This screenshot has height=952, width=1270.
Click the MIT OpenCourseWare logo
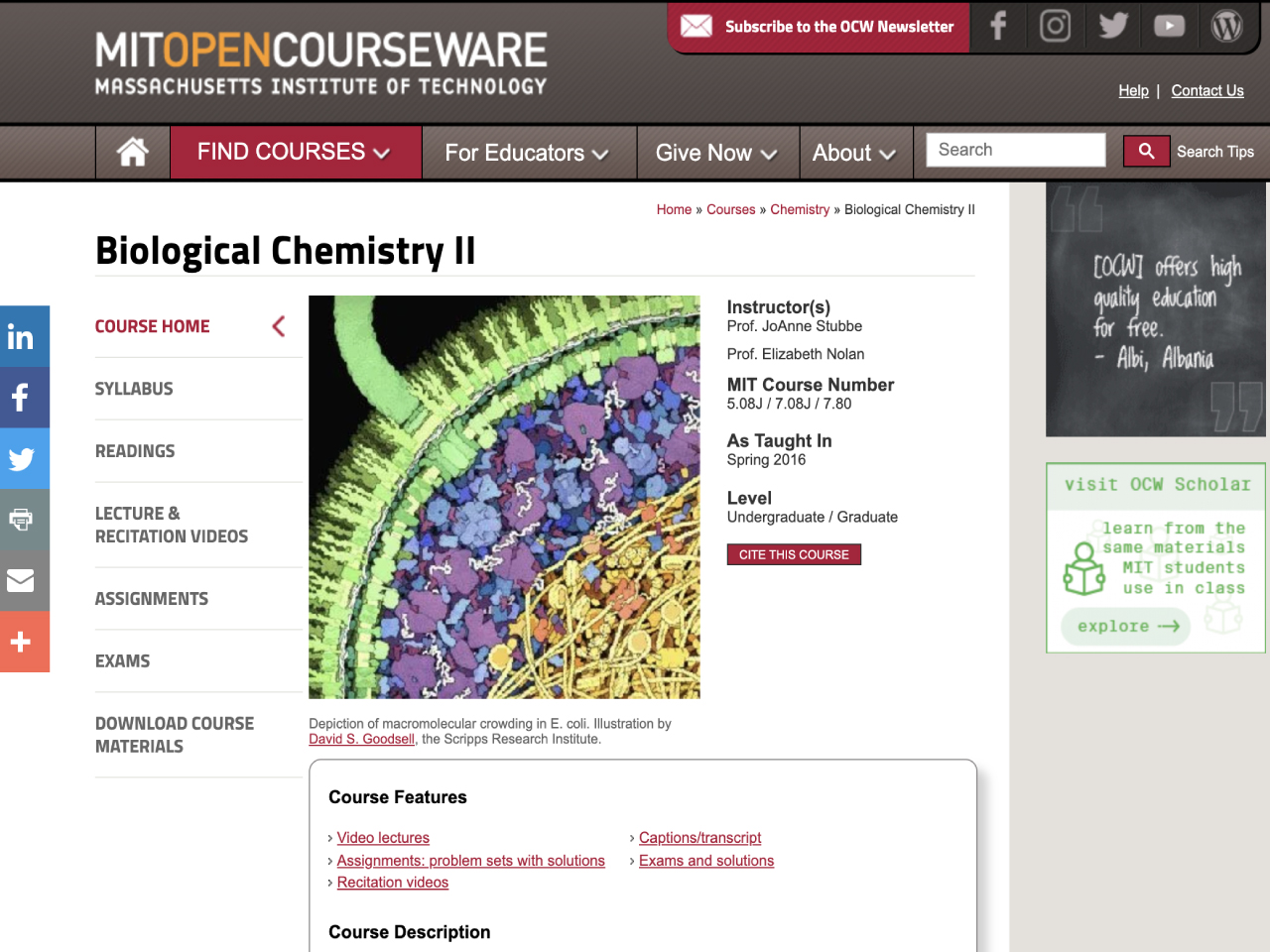pyautogui.click(x=320, y=63)
